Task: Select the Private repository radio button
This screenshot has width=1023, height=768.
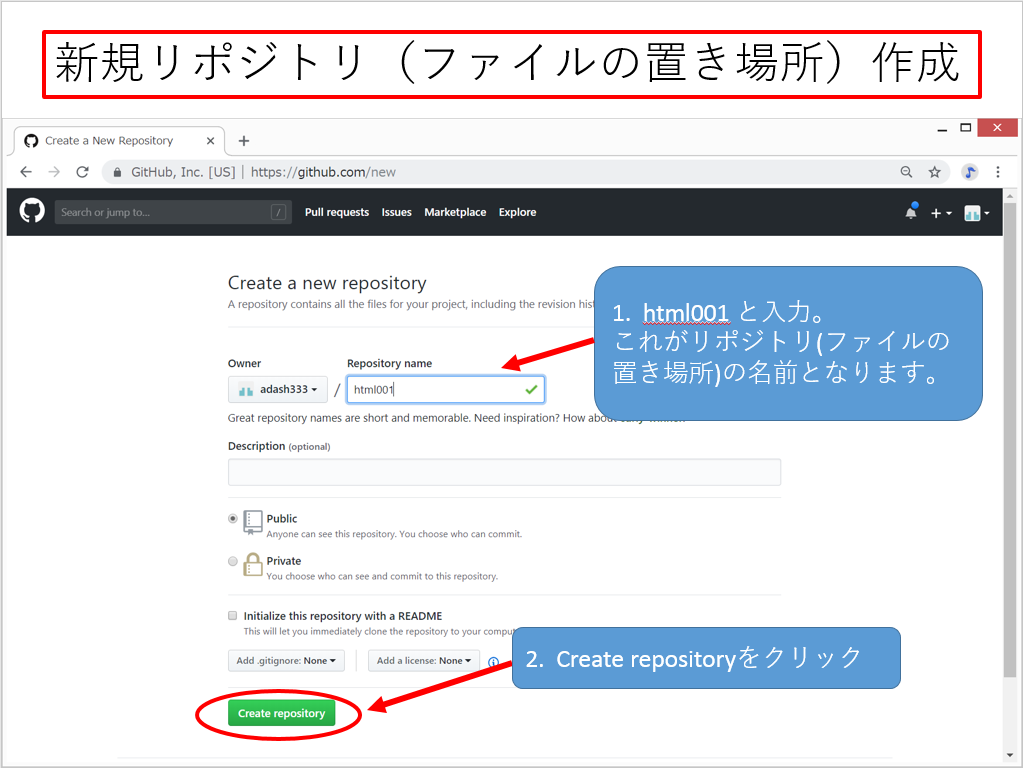Action: point(234,561)
